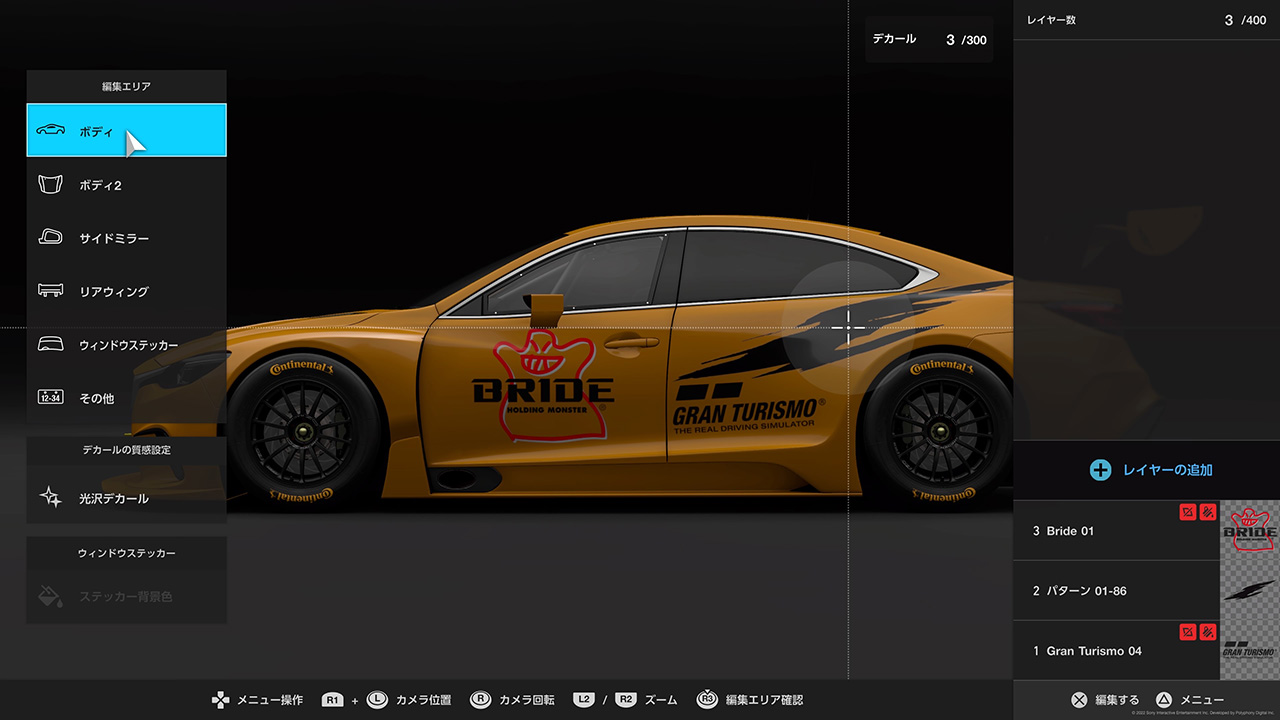Click the L stick カメラ位置 icon
1280x720 pixels.
click(376, 700)
